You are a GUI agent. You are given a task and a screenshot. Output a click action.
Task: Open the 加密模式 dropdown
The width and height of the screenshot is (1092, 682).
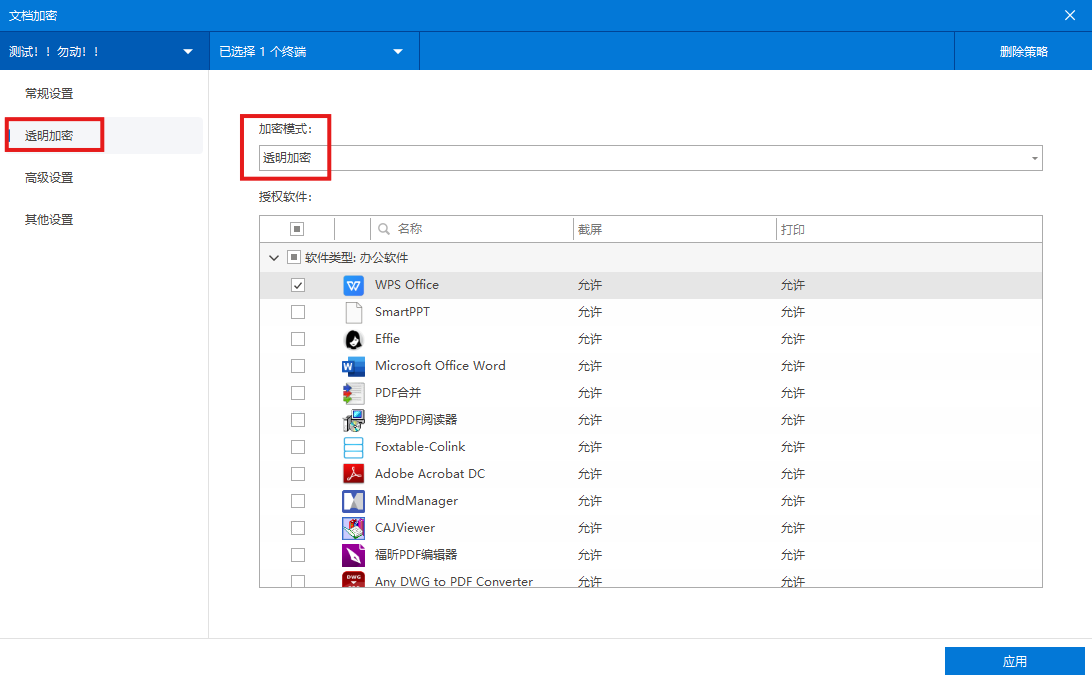point(650,158)
